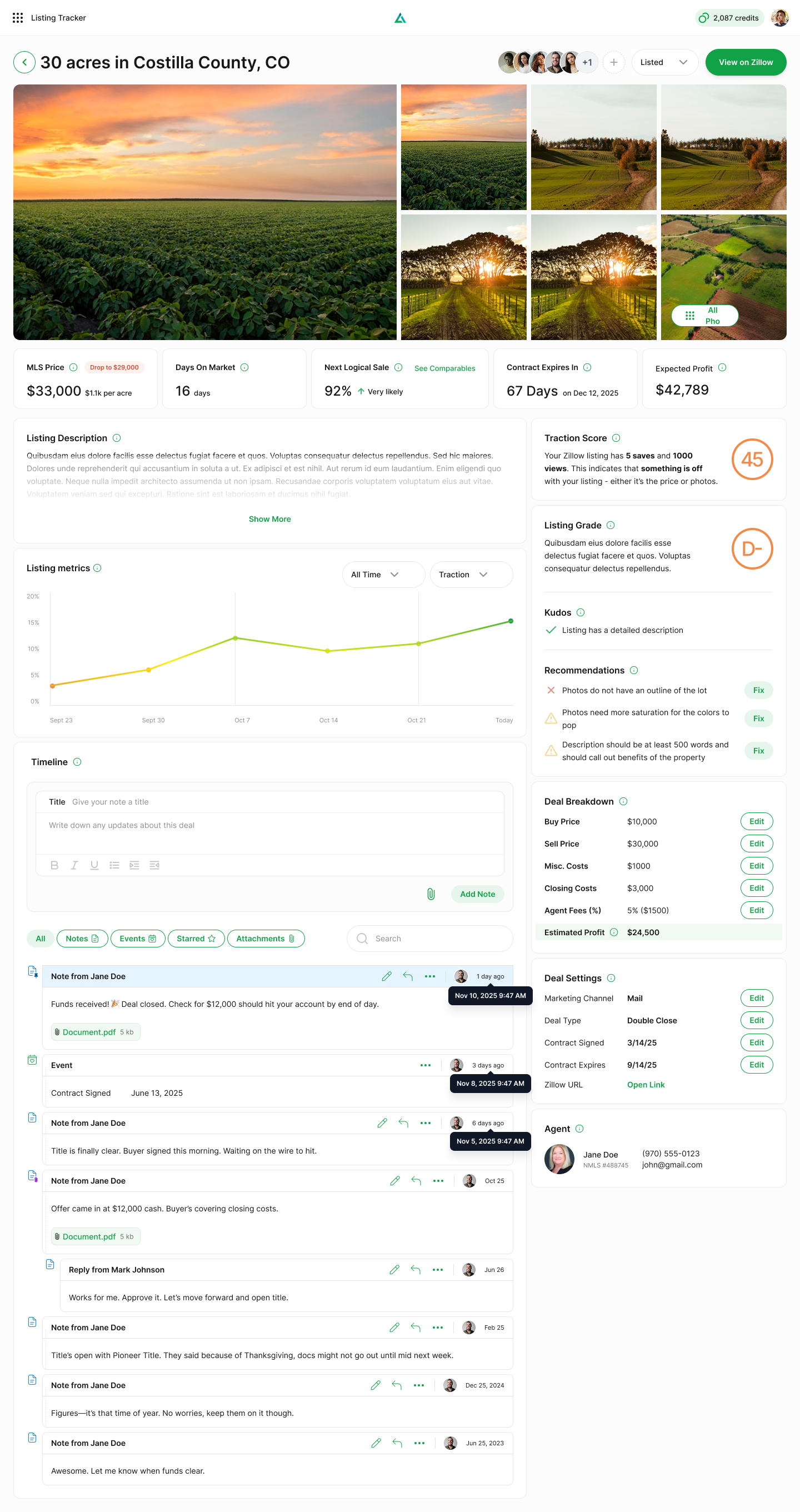
Task: Apply bold formatting in note editor
Action: 54,865
